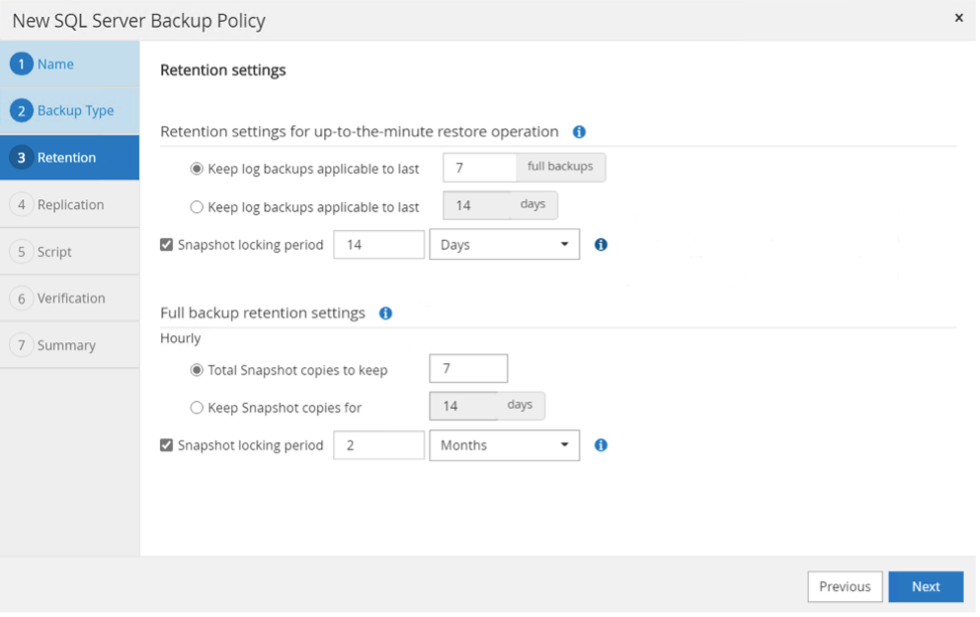Click the Total Snapshot copies input field
Viewport: 980px width, 617px height.
coord(468,369)
